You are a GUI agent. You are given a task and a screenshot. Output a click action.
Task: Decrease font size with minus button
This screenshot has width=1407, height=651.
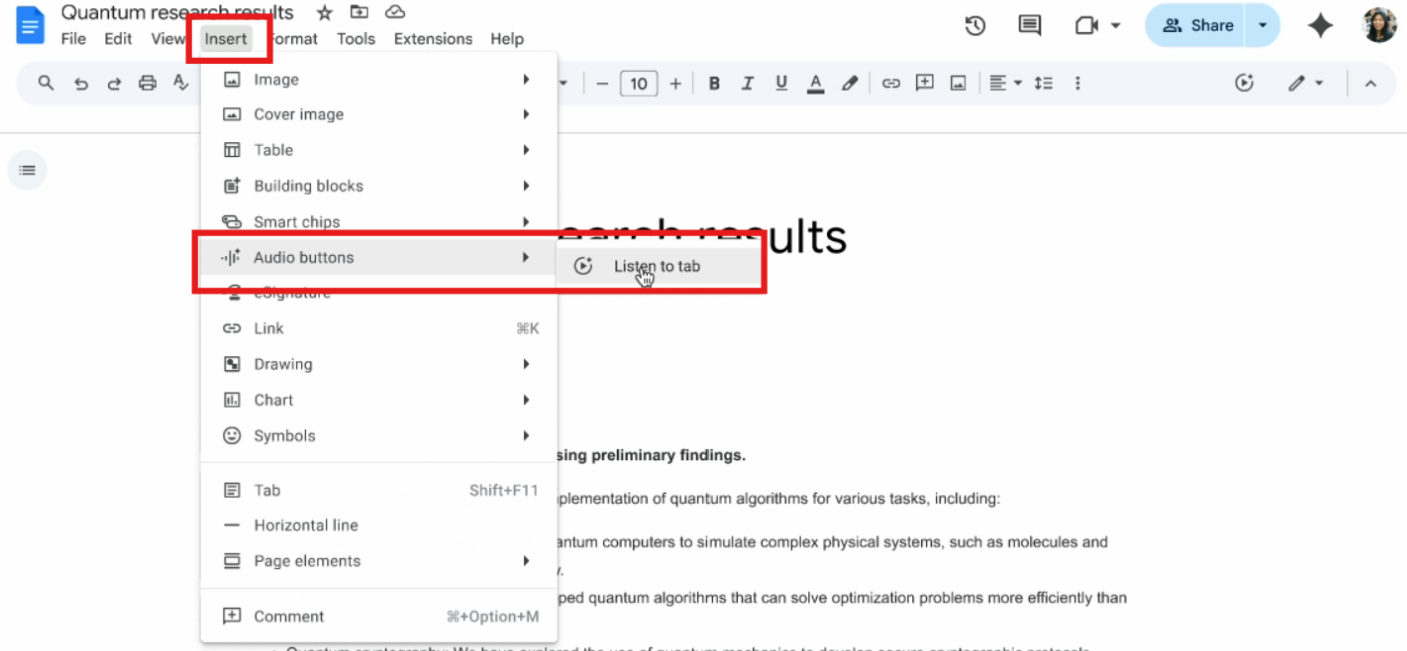coord(602,84)
